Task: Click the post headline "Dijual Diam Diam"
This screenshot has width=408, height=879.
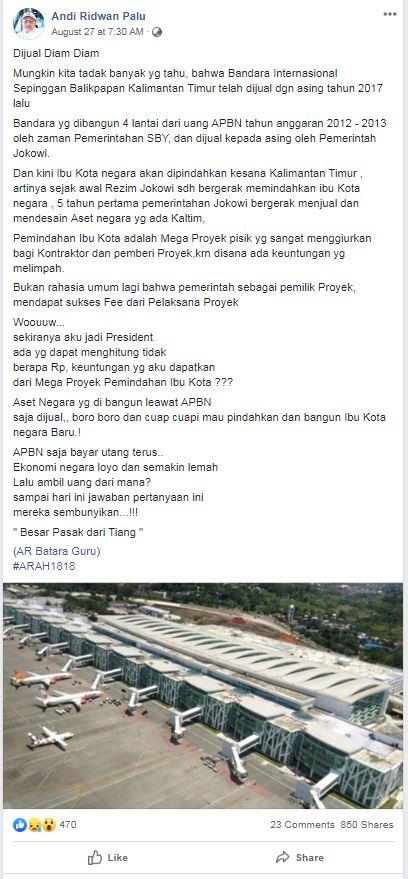Action: 56,54
